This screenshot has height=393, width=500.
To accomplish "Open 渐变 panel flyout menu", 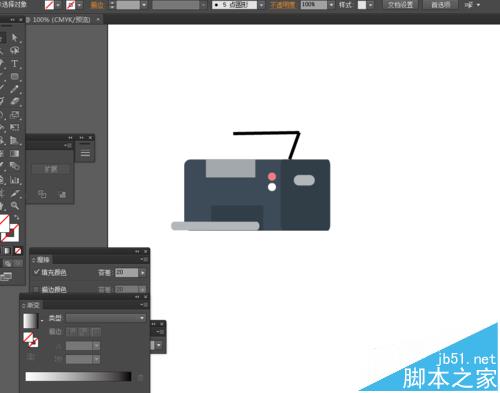I will click(144, 305).
